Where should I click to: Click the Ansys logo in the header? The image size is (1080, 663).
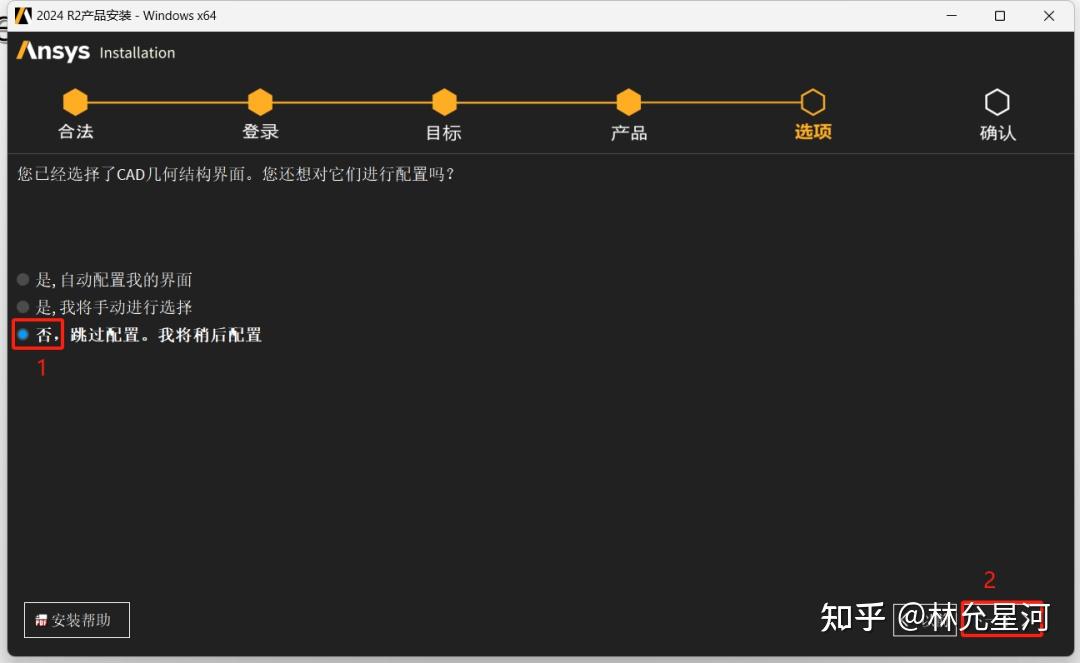coord(51,52)
